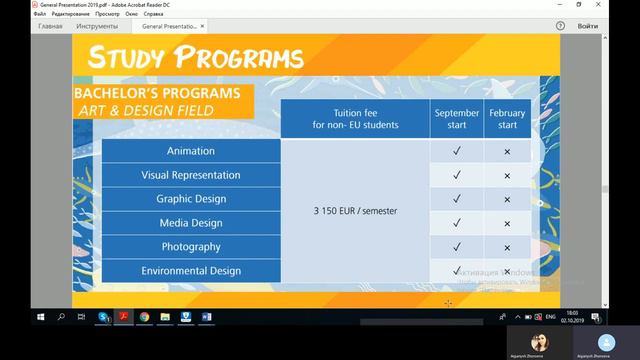This screenshot has height=360, width=640.
Task: Click the scroll up arrow of the document
Action: pyautogui.click(x=605, y=38)
